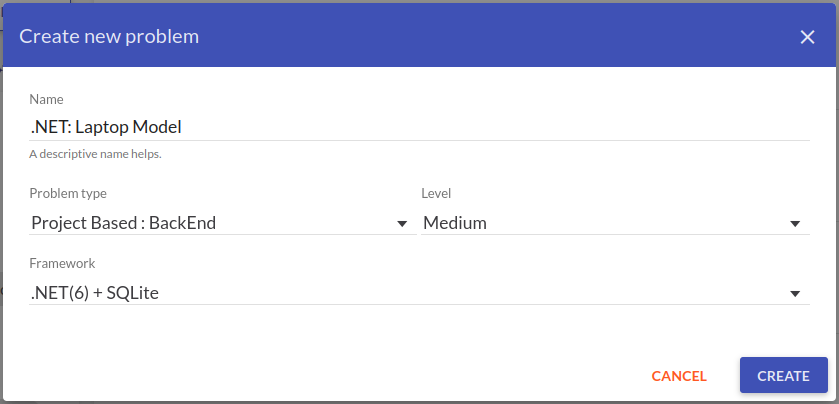Click the 'Level' label

pyautogui.click(x=437, y=193)
